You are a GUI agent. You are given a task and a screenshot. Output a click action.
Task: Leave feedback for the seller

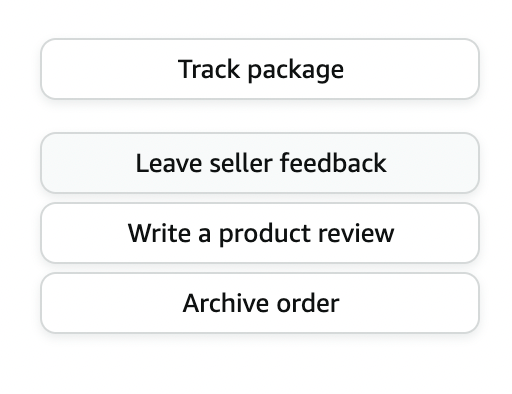point(260,163)
